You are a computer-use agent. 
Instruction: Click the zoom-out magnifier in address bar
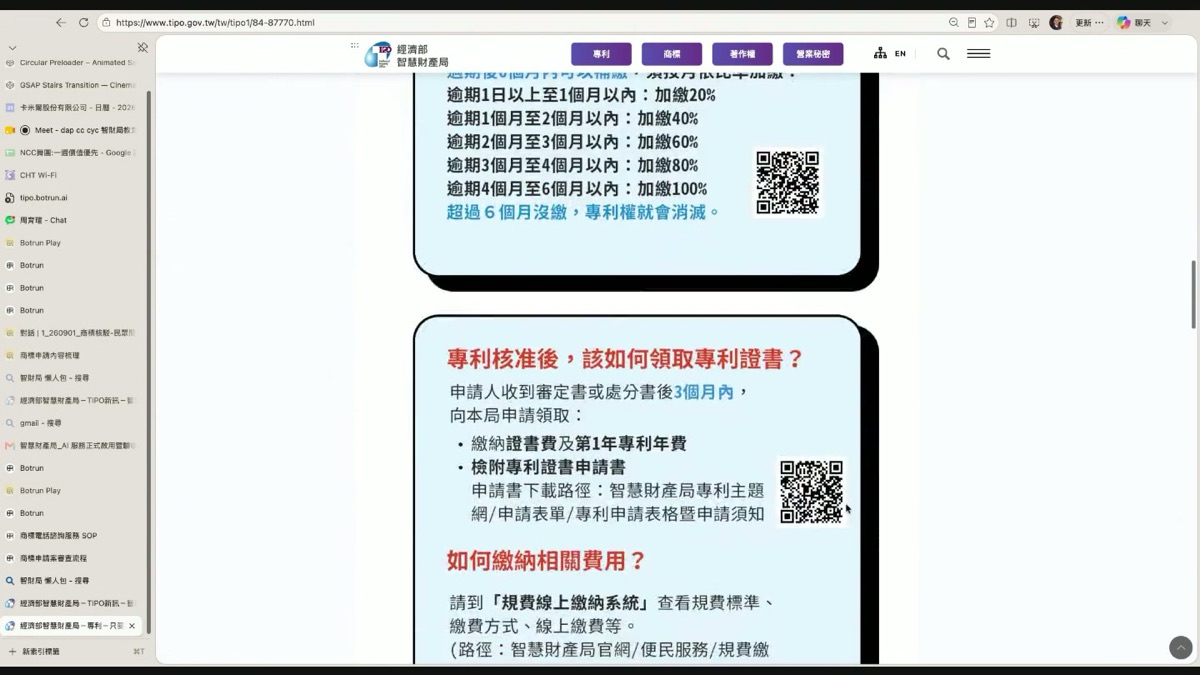[954, 22]
